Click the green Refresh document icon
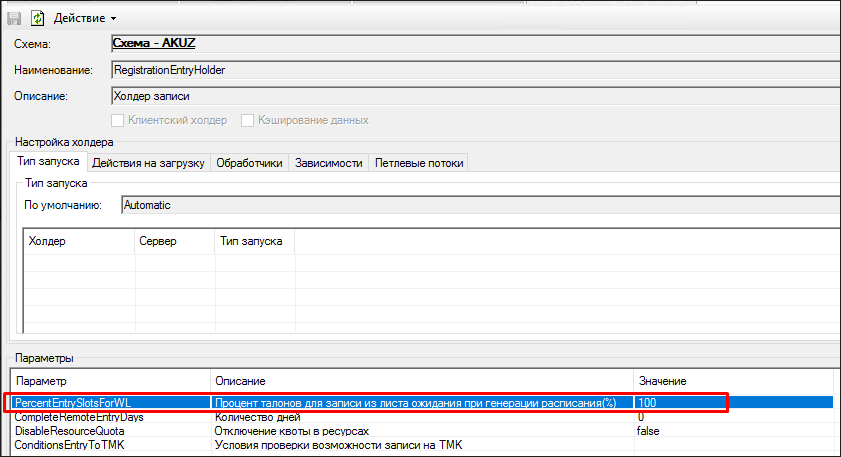 pyautogui.click(x=38, y=18)
